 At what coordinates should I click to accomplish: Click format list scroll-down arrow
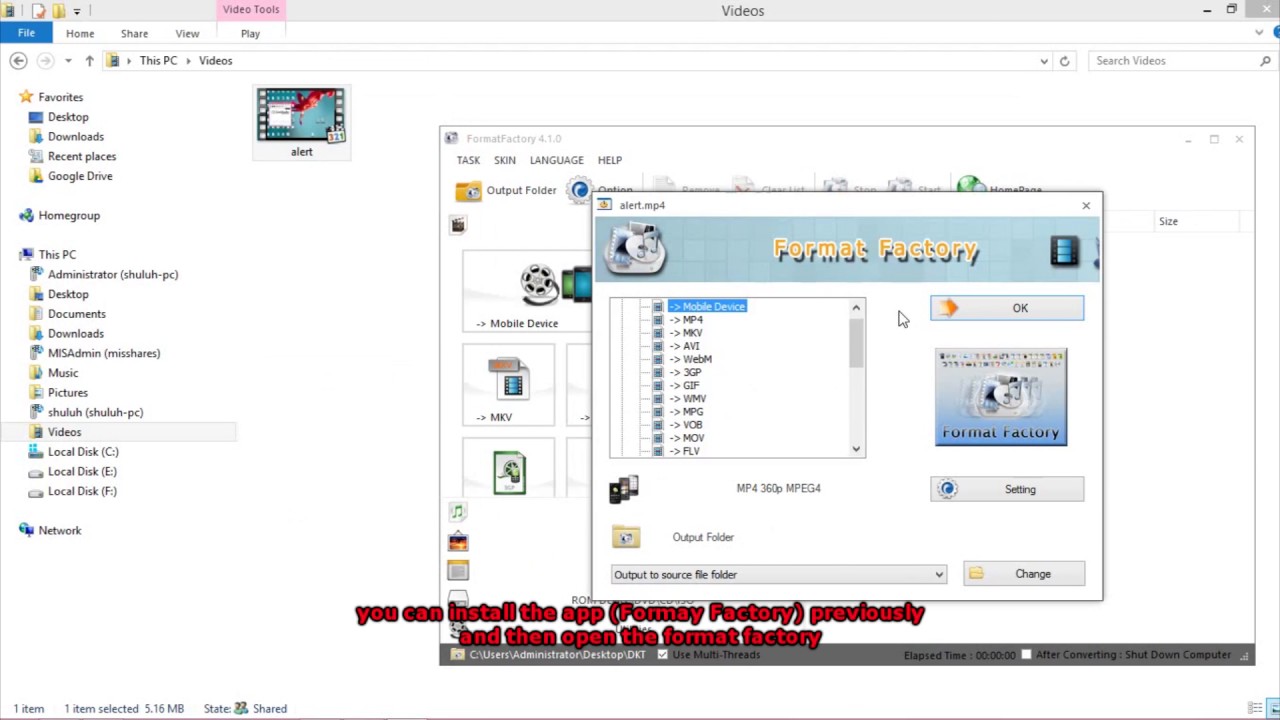(x=856, y=450)
